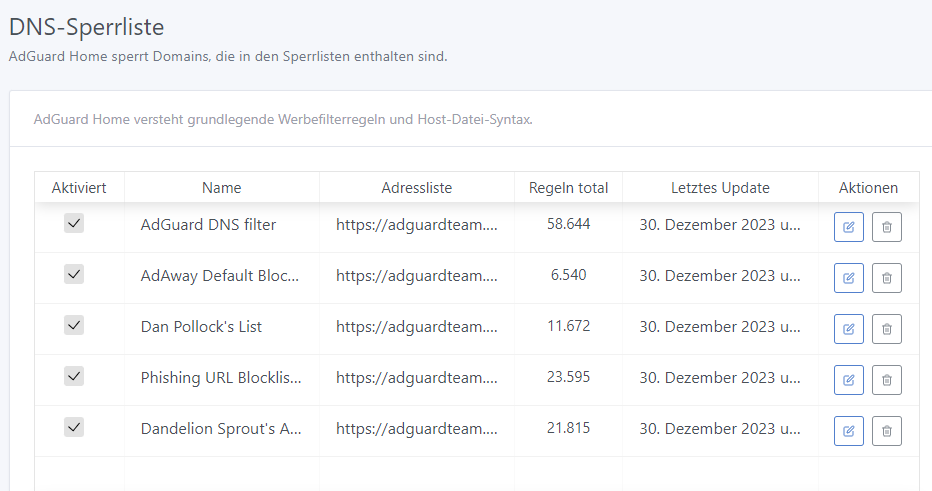932x491 pixels.
Task: Edit the Dandelion Sprout's list entry
Action: click(848, 431)
